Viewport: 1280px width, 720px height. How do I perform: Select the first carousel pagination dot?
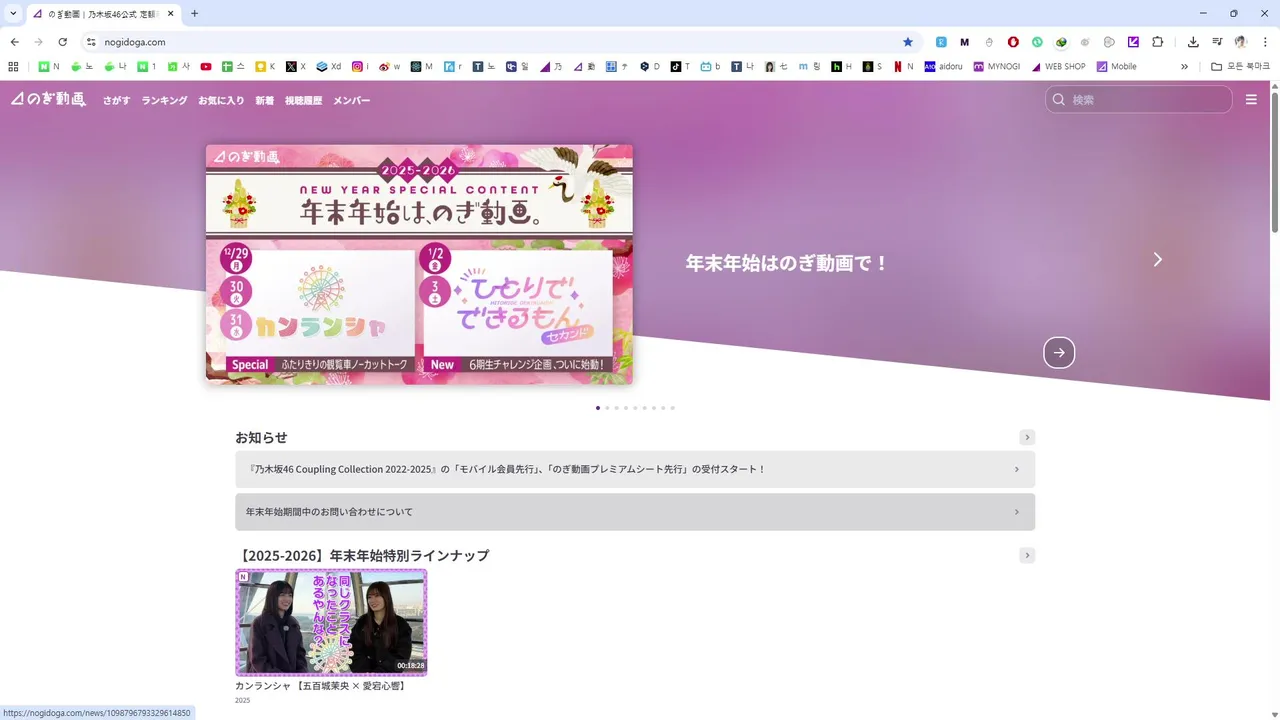[x=598, y=408]
